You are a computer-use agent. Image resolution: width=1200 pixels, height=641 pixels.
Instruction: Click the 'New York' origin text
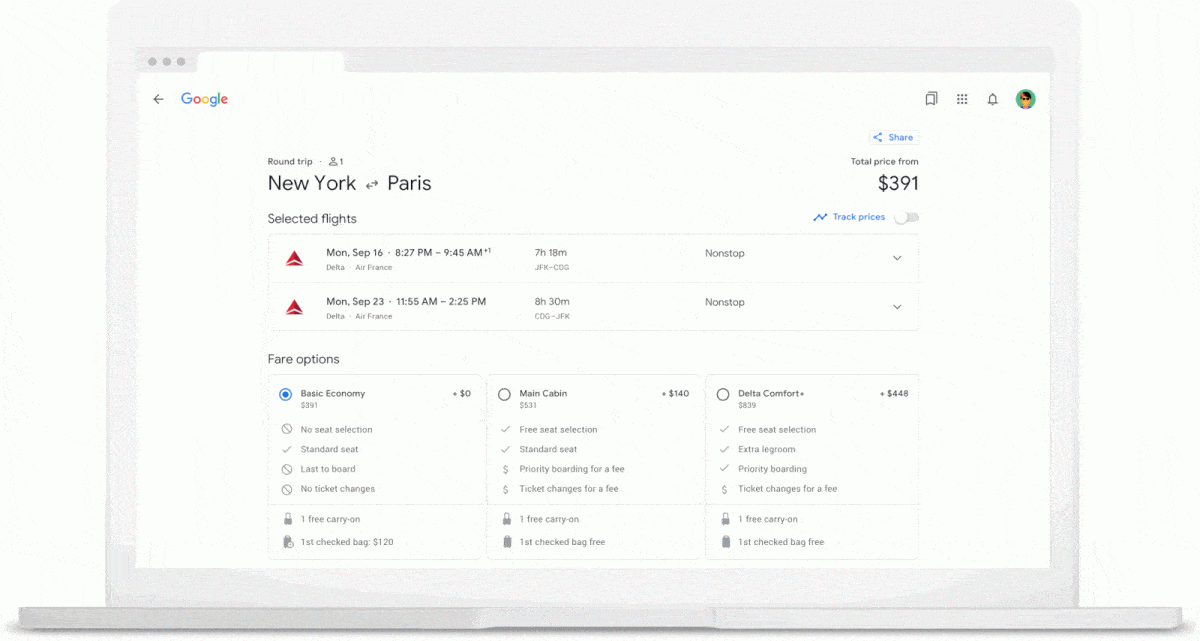312,184
